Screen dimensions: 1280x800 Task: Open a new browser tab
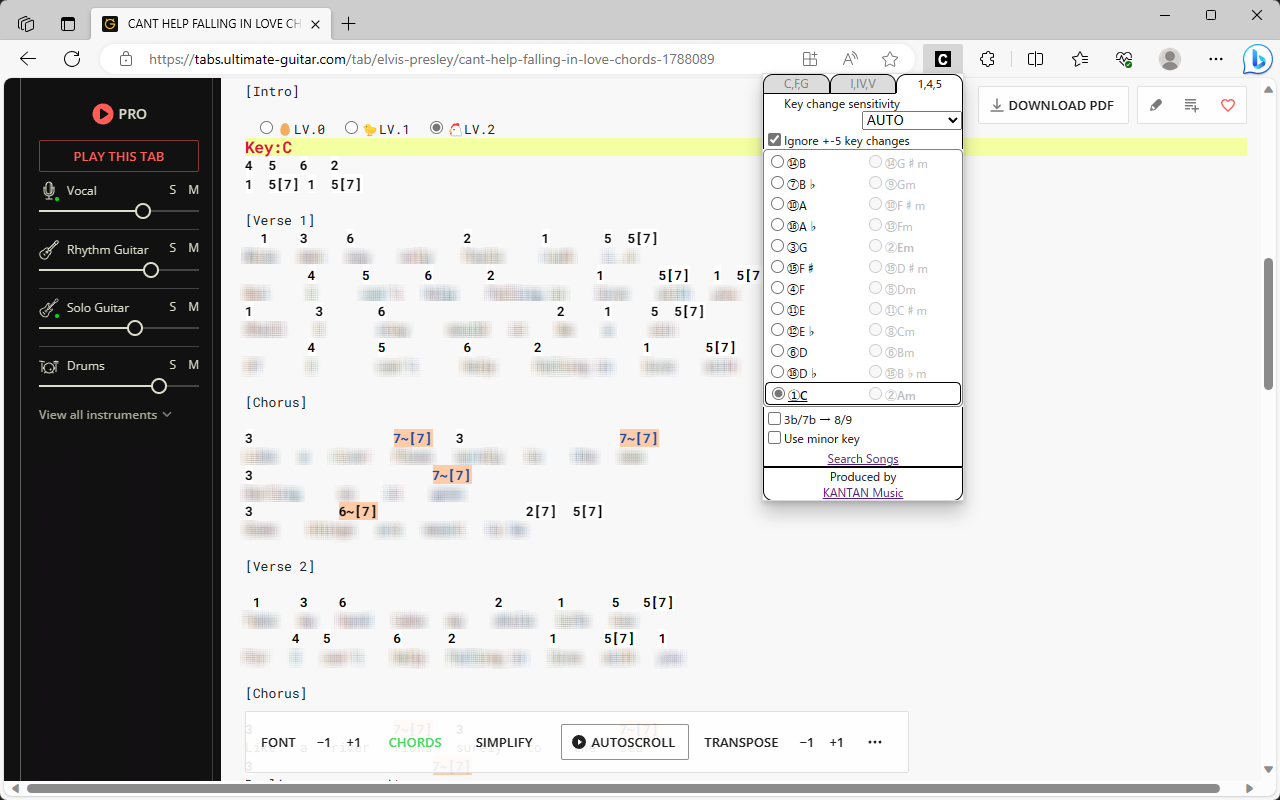pos(348,23)
